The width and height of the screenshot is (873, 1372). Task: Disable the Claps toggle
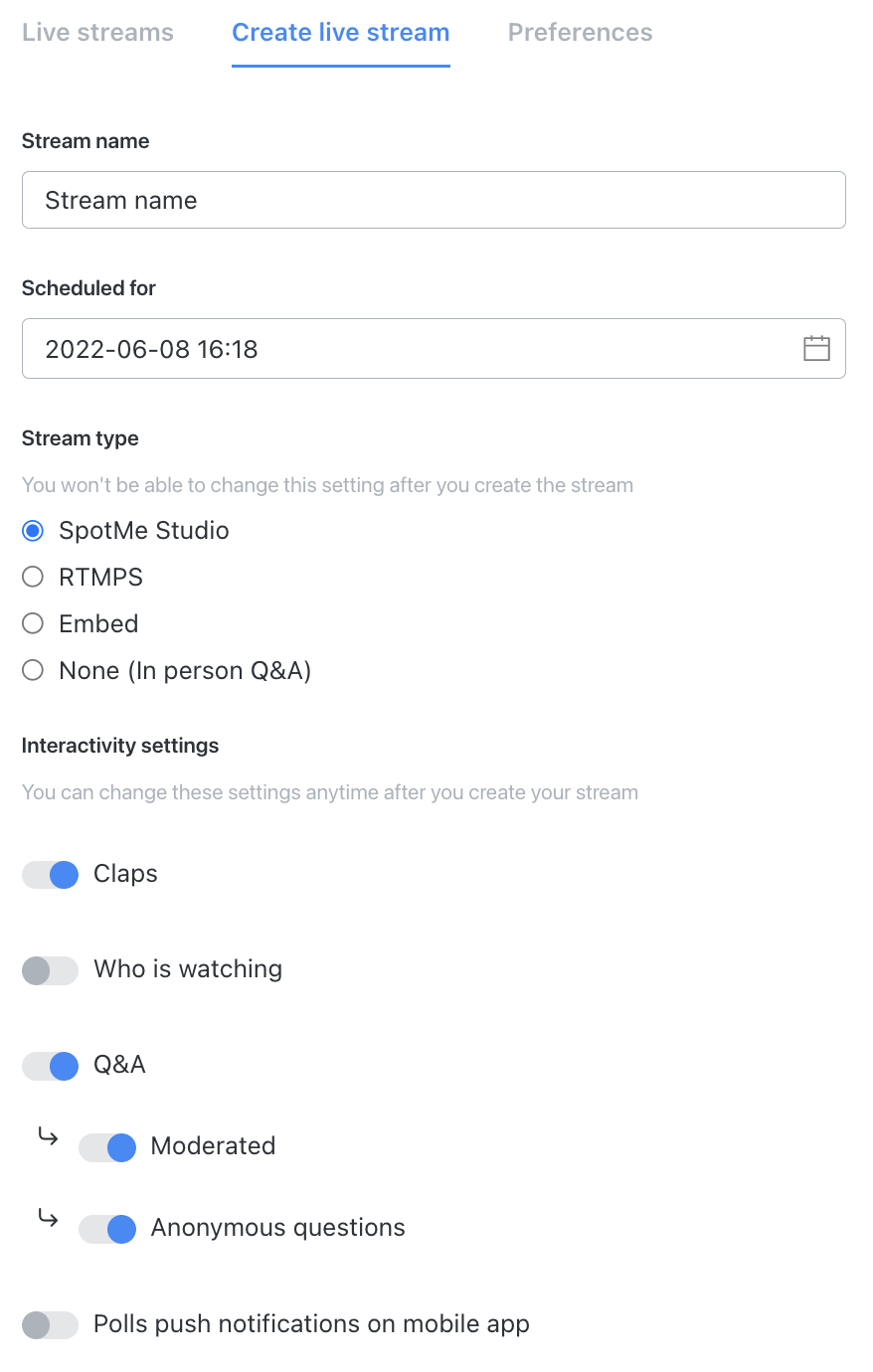tap(50, 875)
